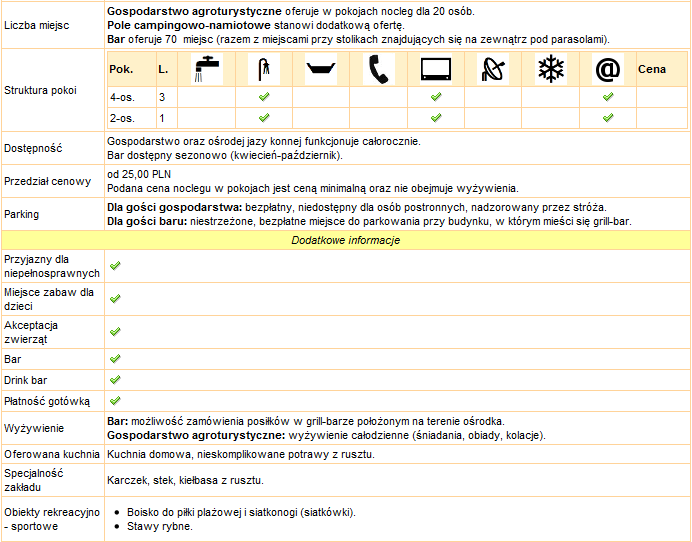692x542 pixels.
Task: Click checkmark next to Akceptacja zwierząt
Action: coord(115,332)
